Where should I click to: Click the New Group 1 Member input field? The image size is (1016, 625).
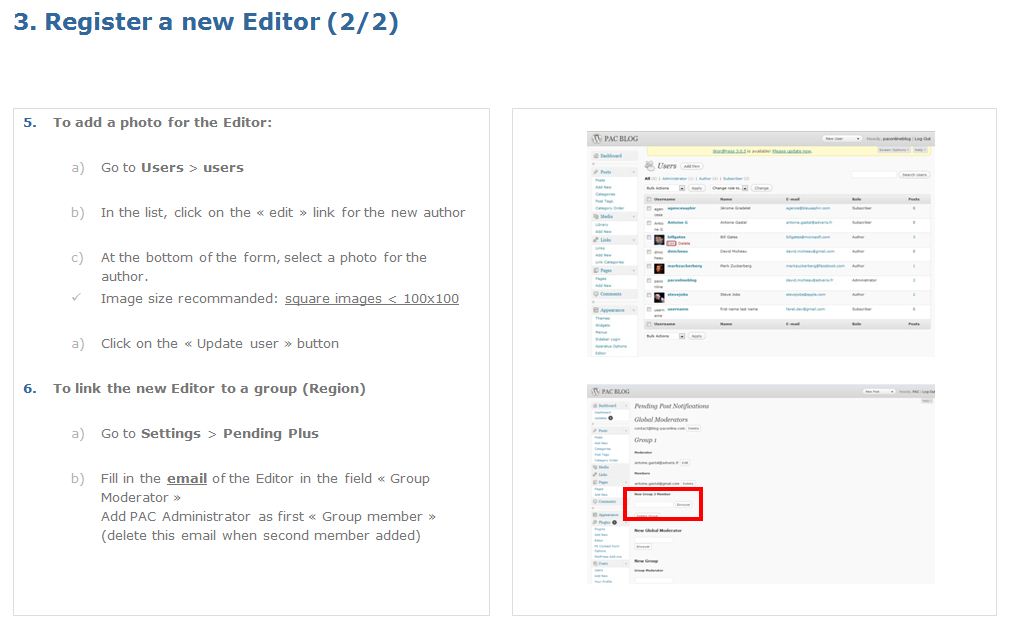654,505
